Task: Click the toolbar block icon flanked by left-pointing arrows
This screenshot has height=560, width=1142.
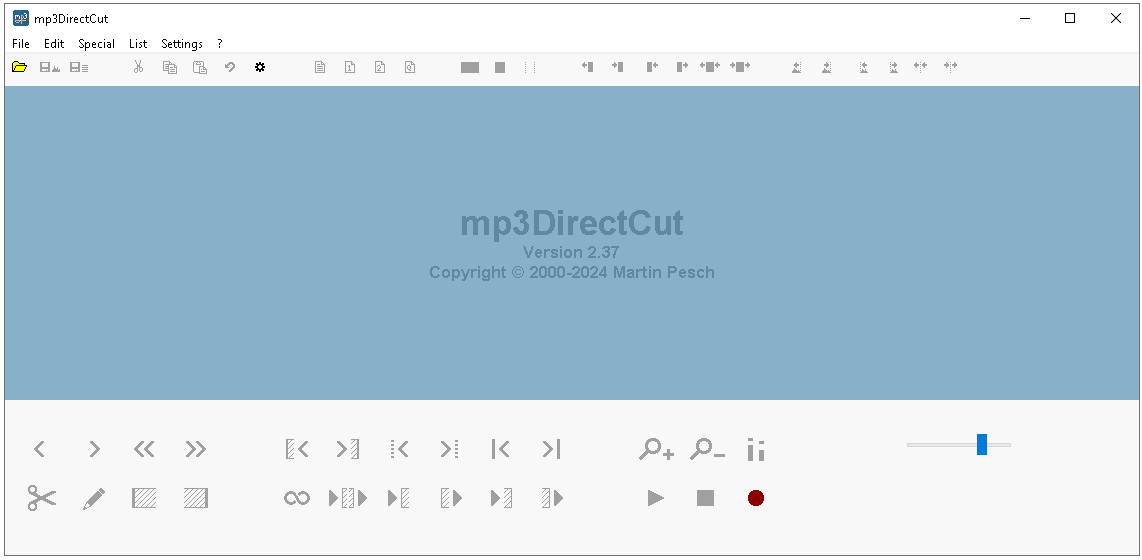Action: [x=710, y=66]
